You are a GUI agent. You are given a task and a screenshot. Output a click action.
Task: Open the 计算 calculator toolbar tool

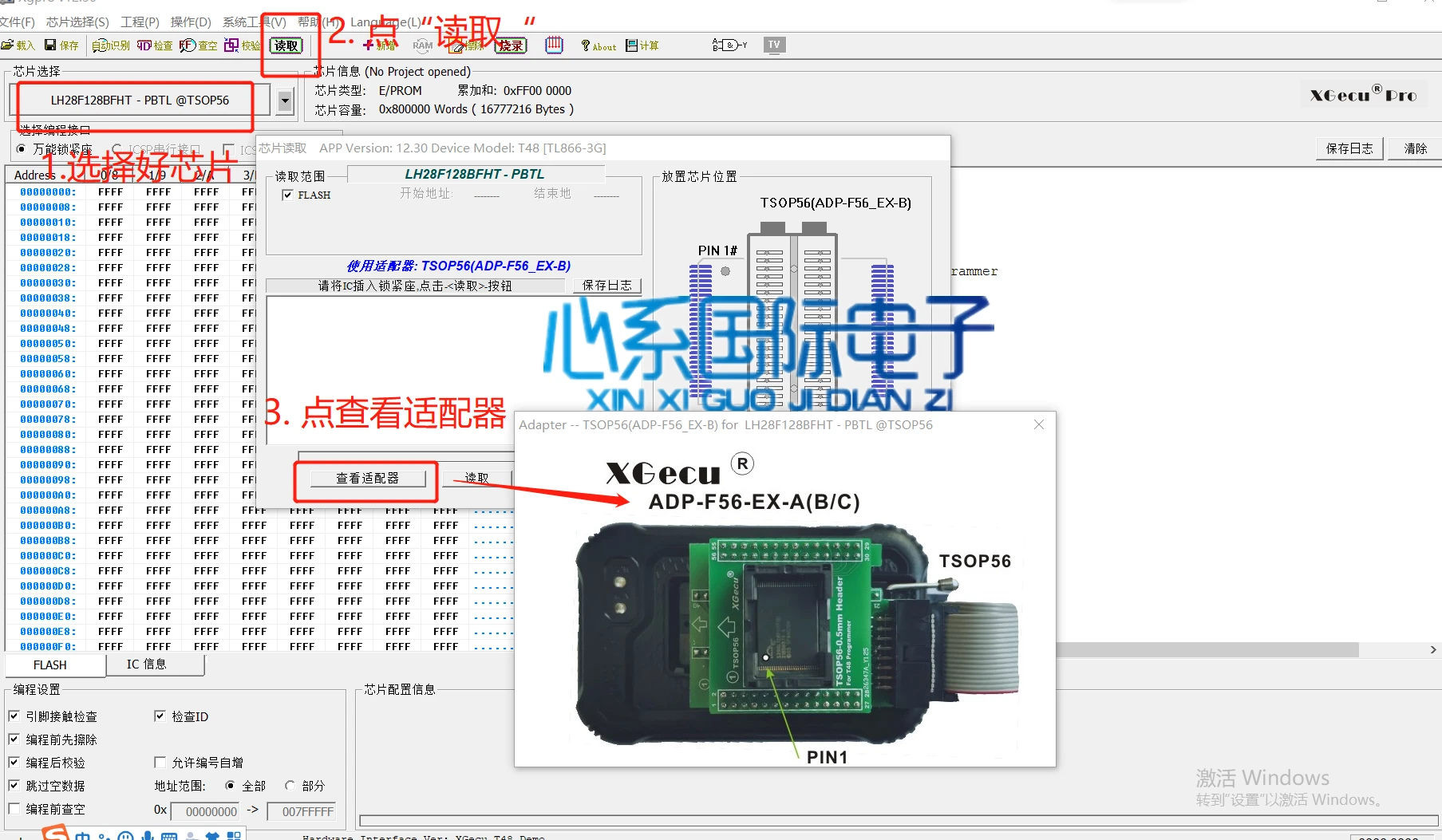tap(642, 45)
